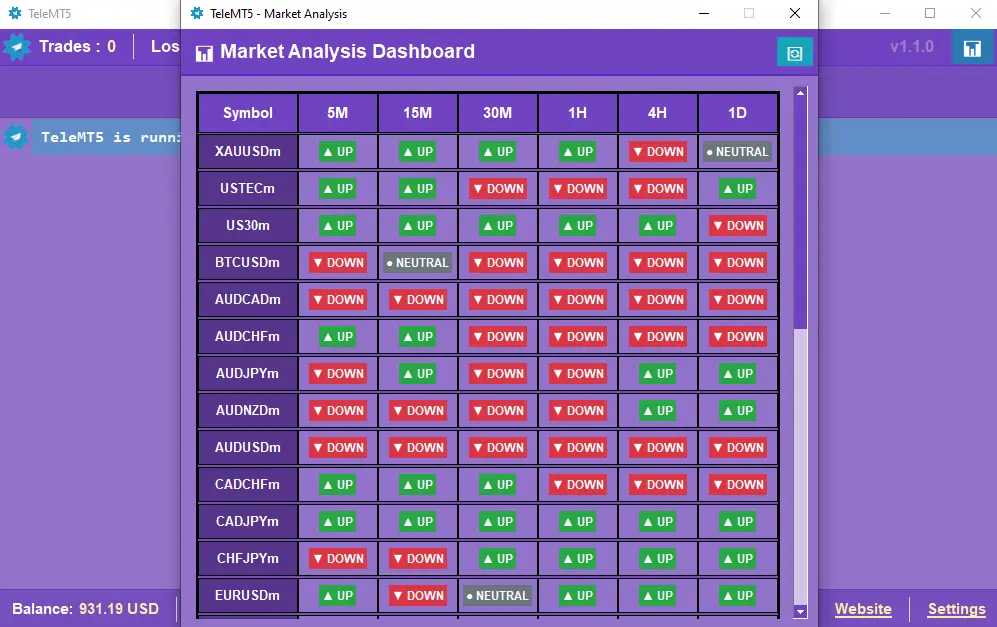
Task: Click the teal refresh button in dashboard header
Action: [795, 53]
